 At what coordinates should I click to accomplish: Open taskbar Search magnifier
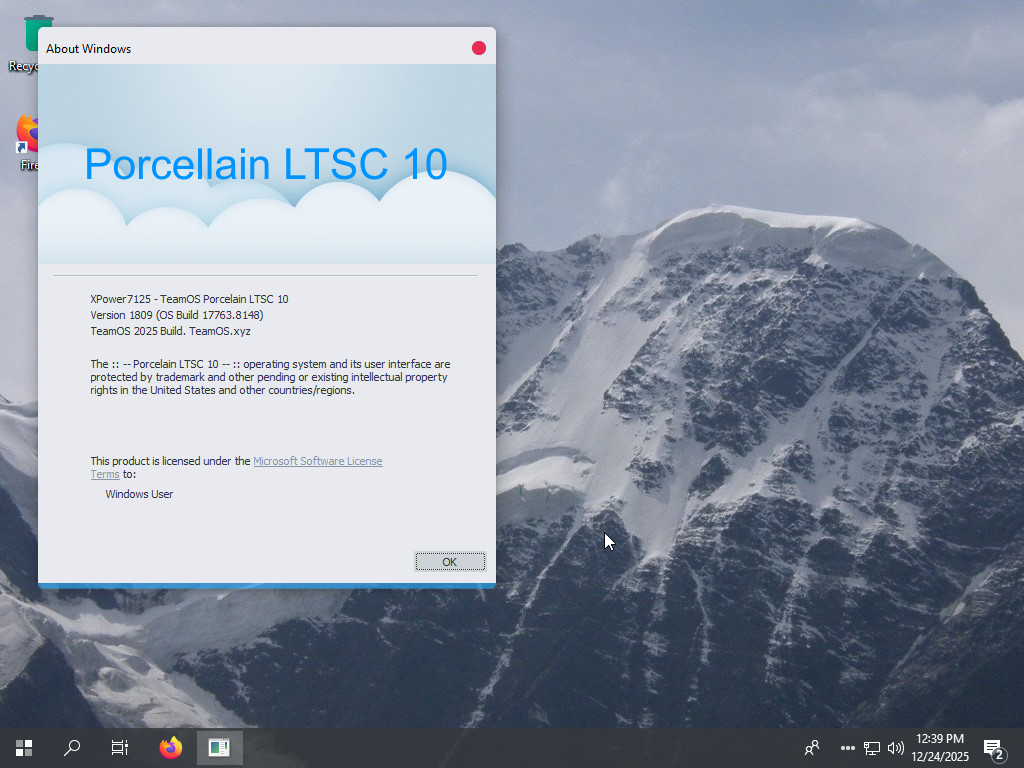[x=72, y=747]
